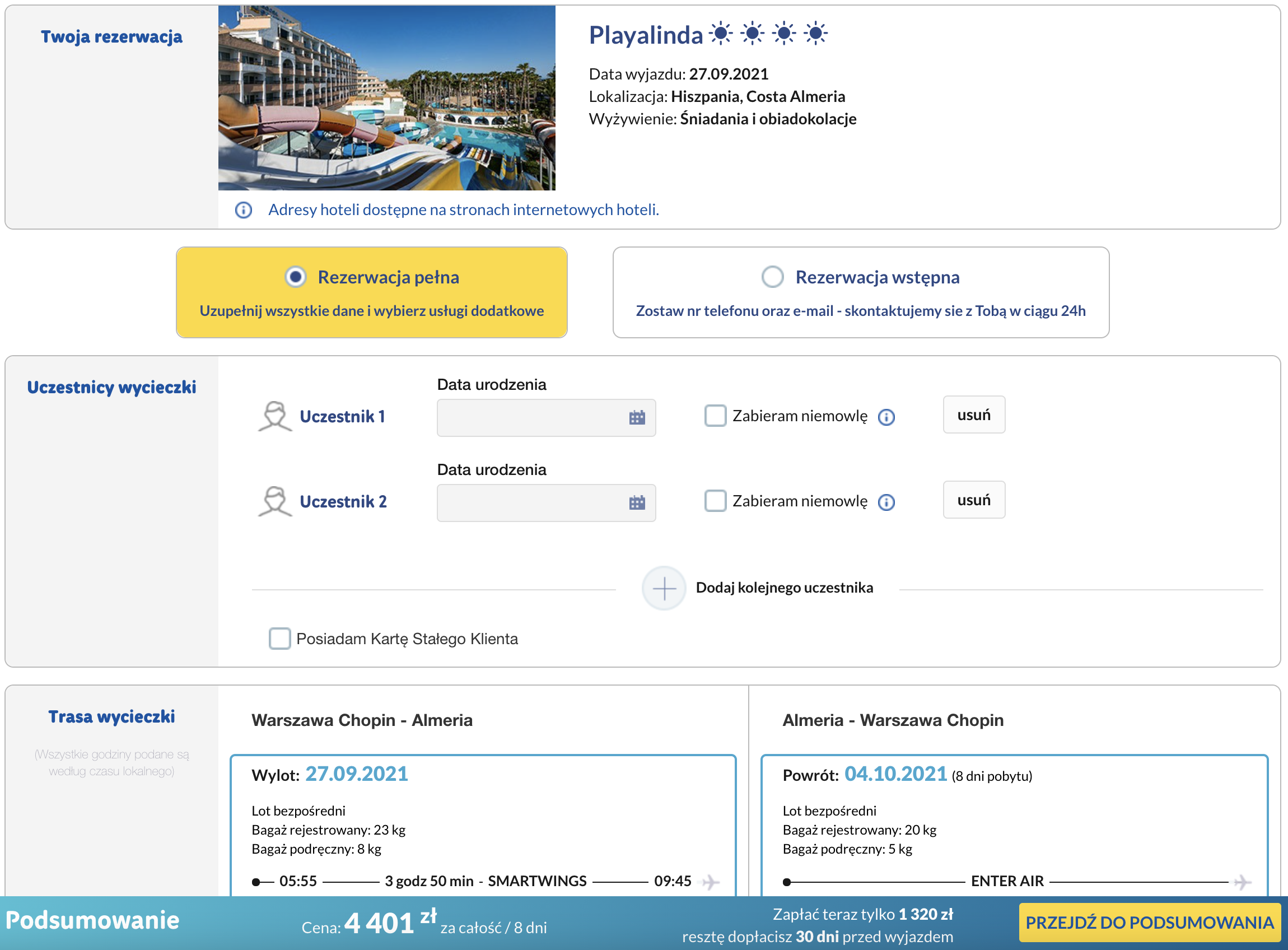Check Zabieram niemowlę for Uczestnik 2
Screen dimensions: 1288x950
(x=715, y=501)
